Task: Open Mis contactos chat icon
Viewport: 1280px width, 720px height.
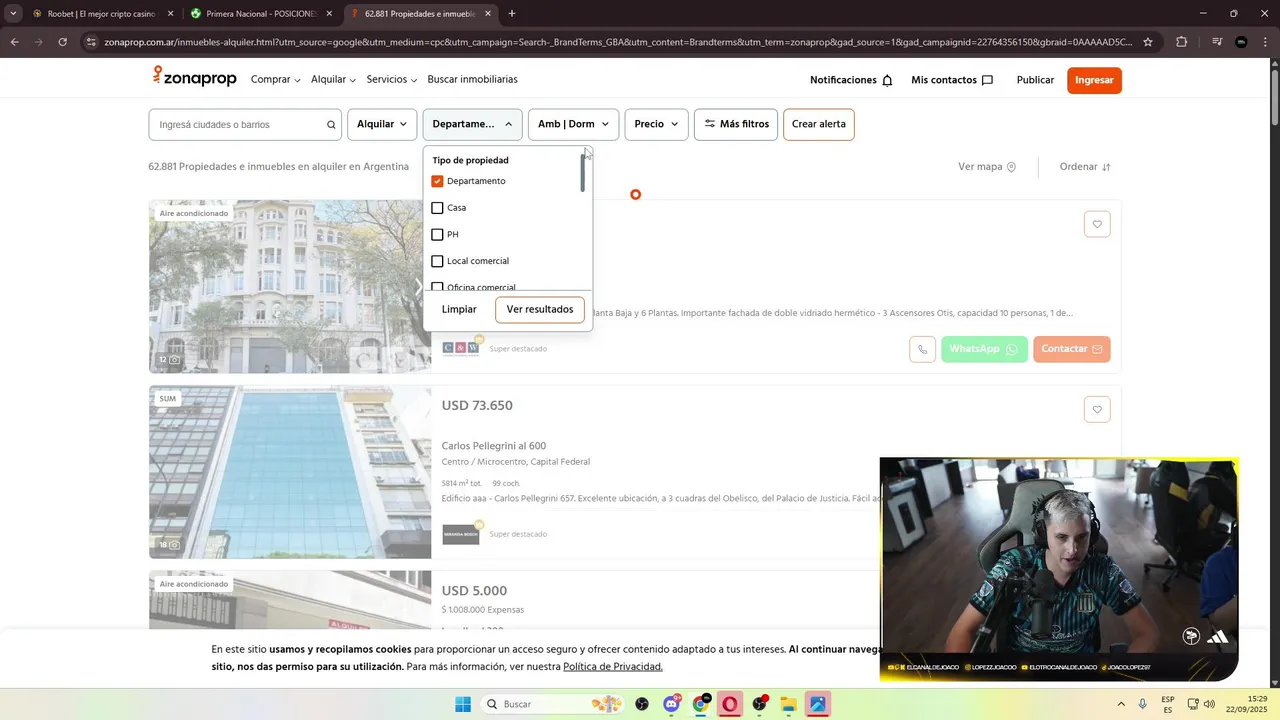Action: tap(987, 80)
